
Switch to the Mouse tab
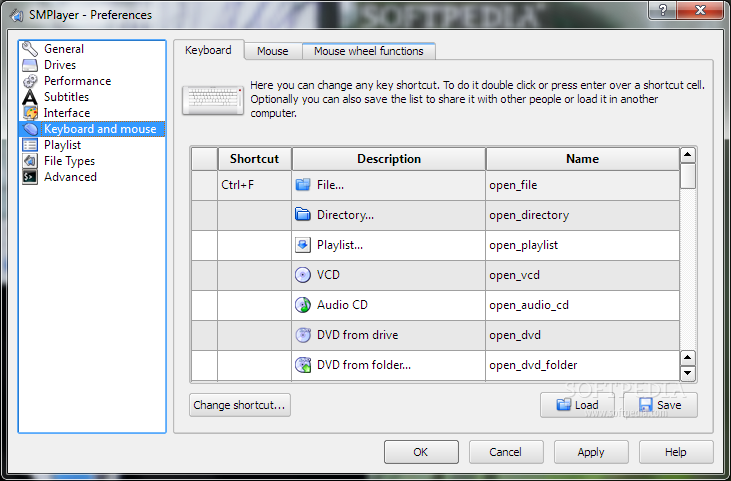pyautogui.click(x=273, y=51)
